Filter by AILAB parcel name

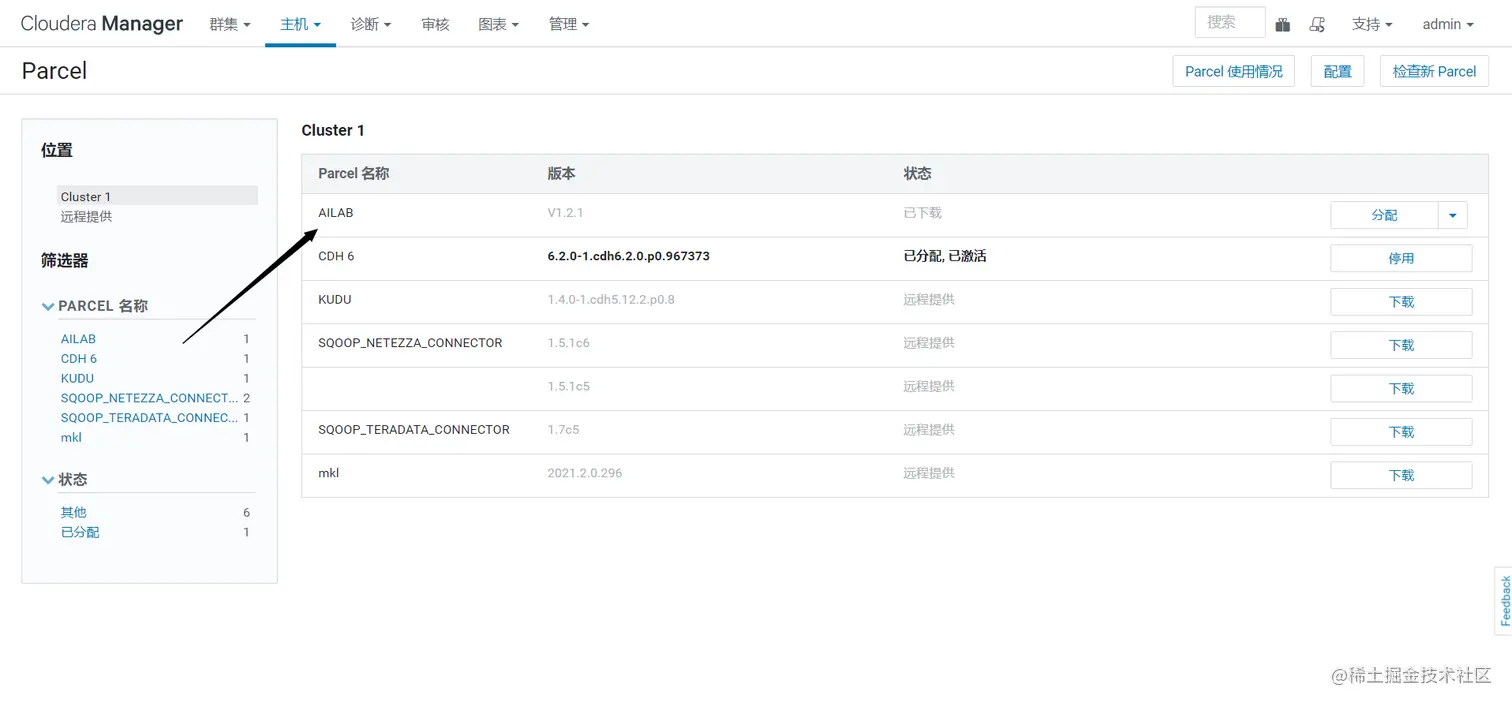click(78, 339)
